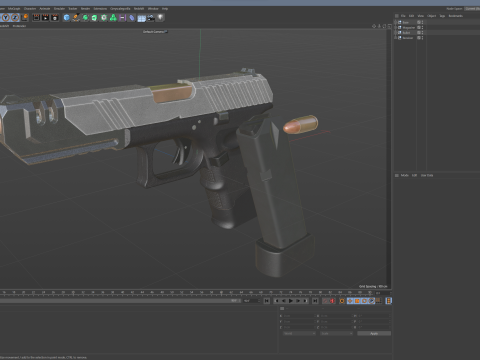Toggle the coordinate system cube icon

tap(25, 17)
